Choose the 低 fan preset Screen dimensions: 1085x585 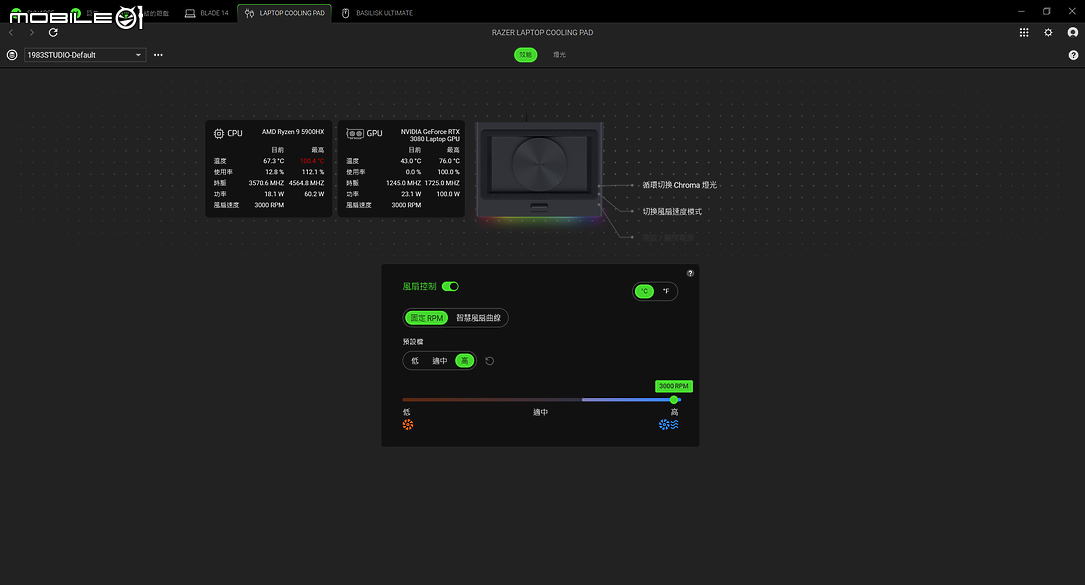click(414, 361)
